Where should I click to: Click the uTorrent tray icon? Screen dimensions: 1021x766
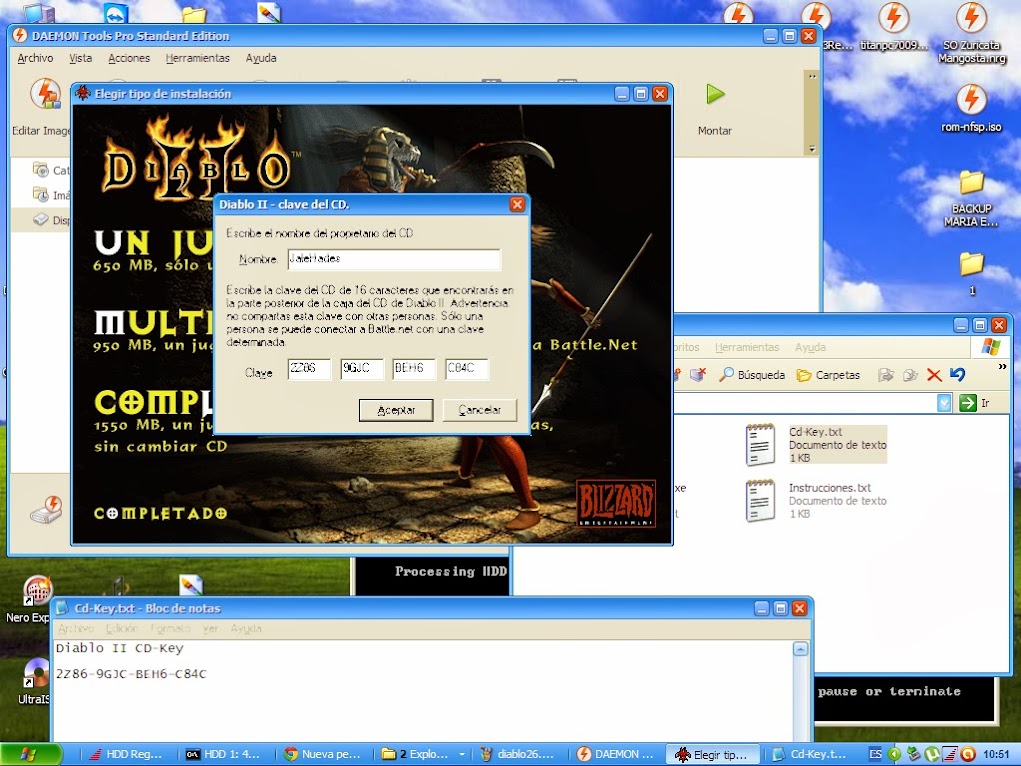(x=932, y=754)
